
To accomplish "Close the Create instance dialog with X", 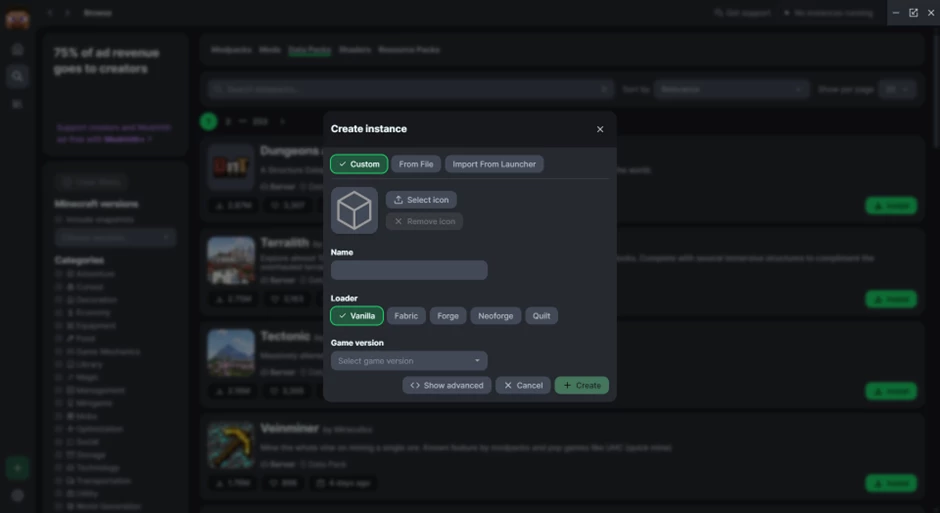I will click(x=600, y=129).
